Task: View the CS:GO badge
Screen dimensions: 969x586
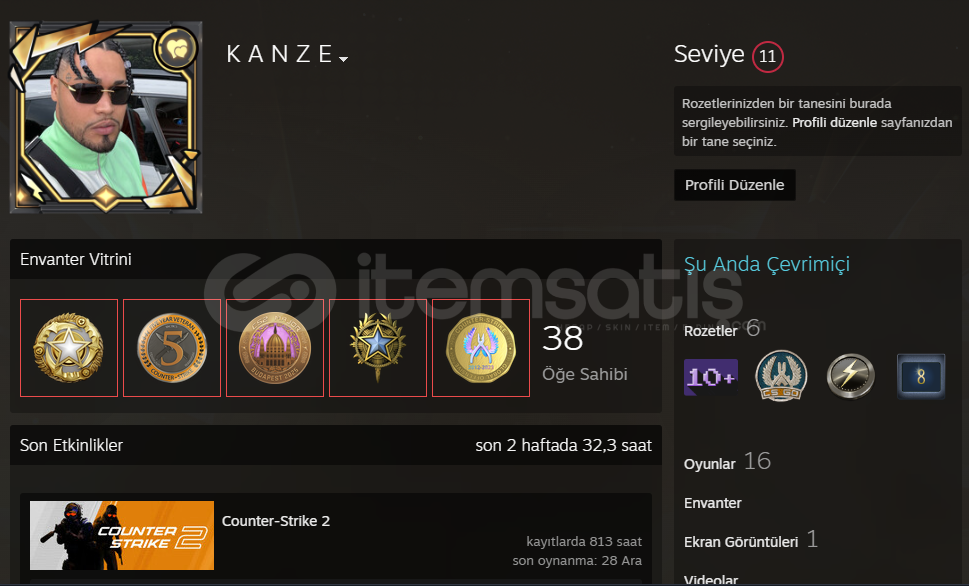Action: coord(781,376)
